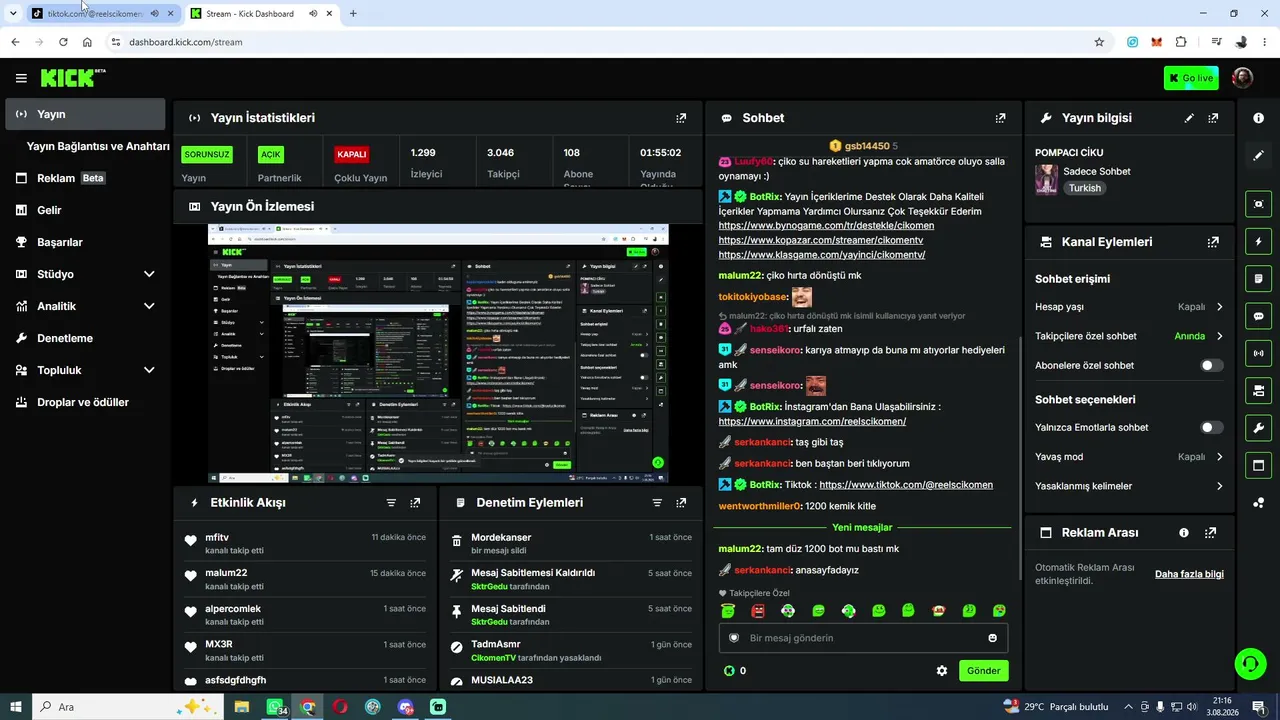Click the Yayın Ön İzlemesi stream preview
This screenshot has height=720, width=1280.
(438, 353)
